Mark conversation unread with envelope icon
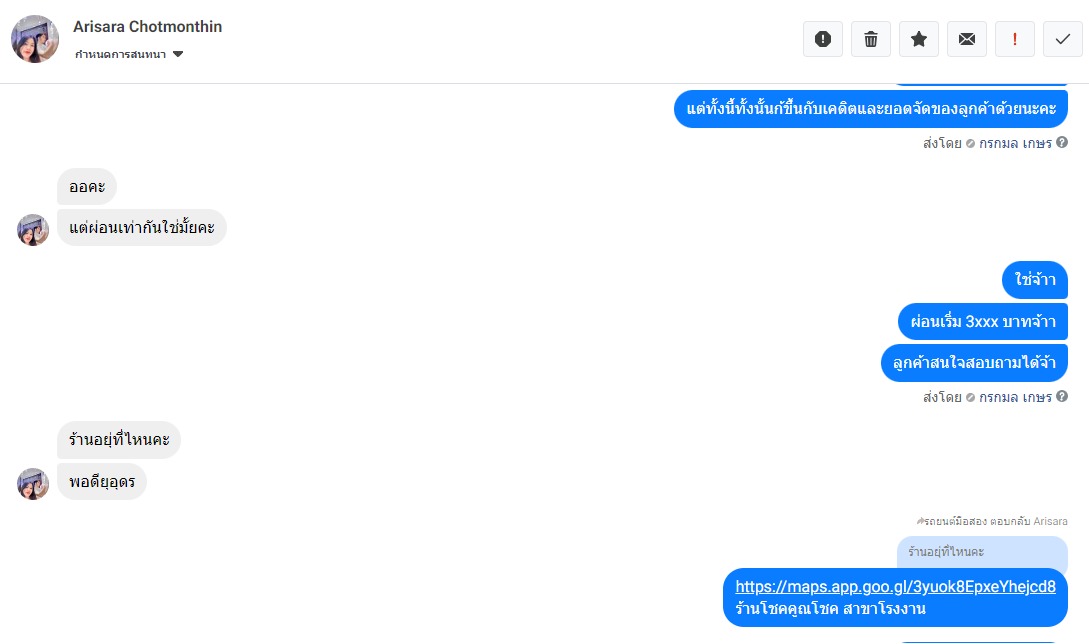 [967, 39]
